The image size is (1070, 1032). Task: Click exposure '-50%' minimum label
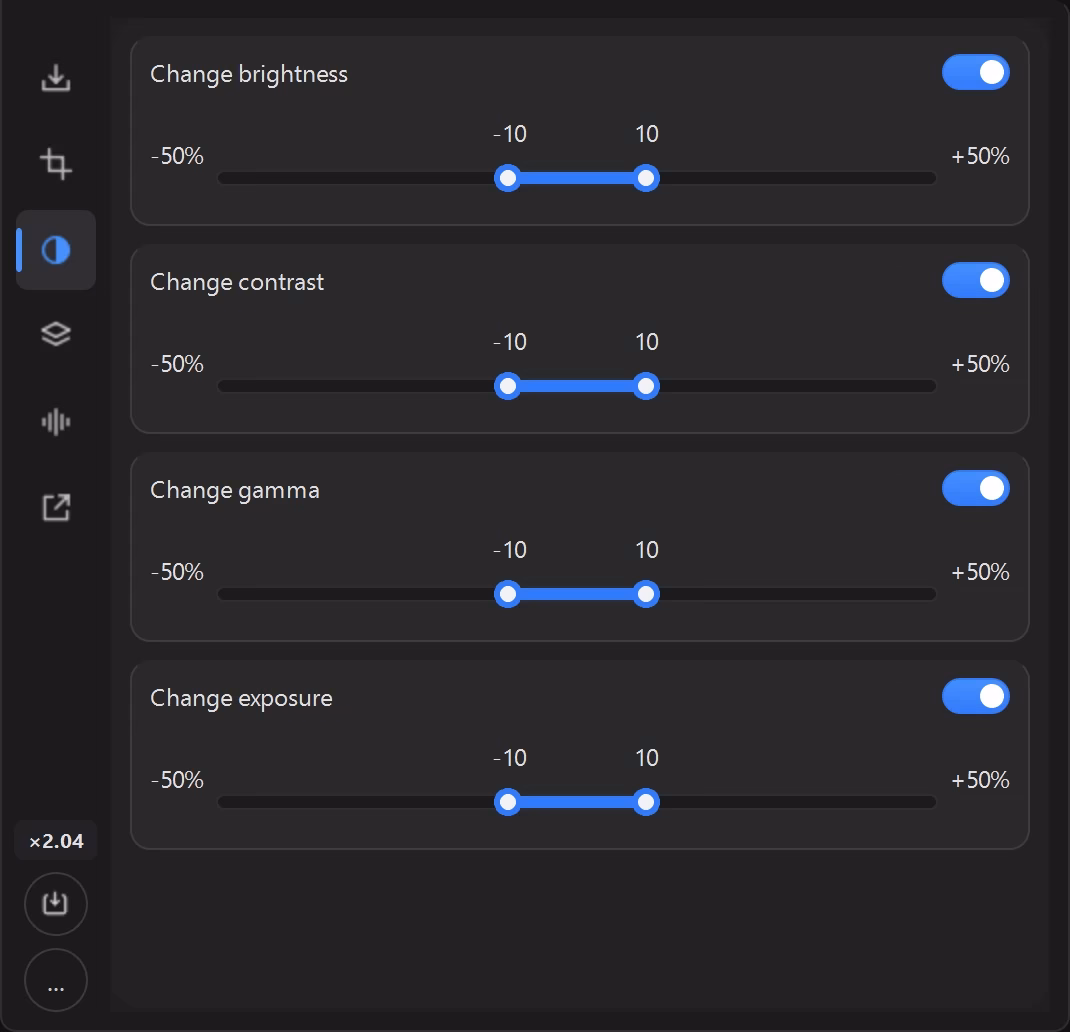(x=177, y=780)
